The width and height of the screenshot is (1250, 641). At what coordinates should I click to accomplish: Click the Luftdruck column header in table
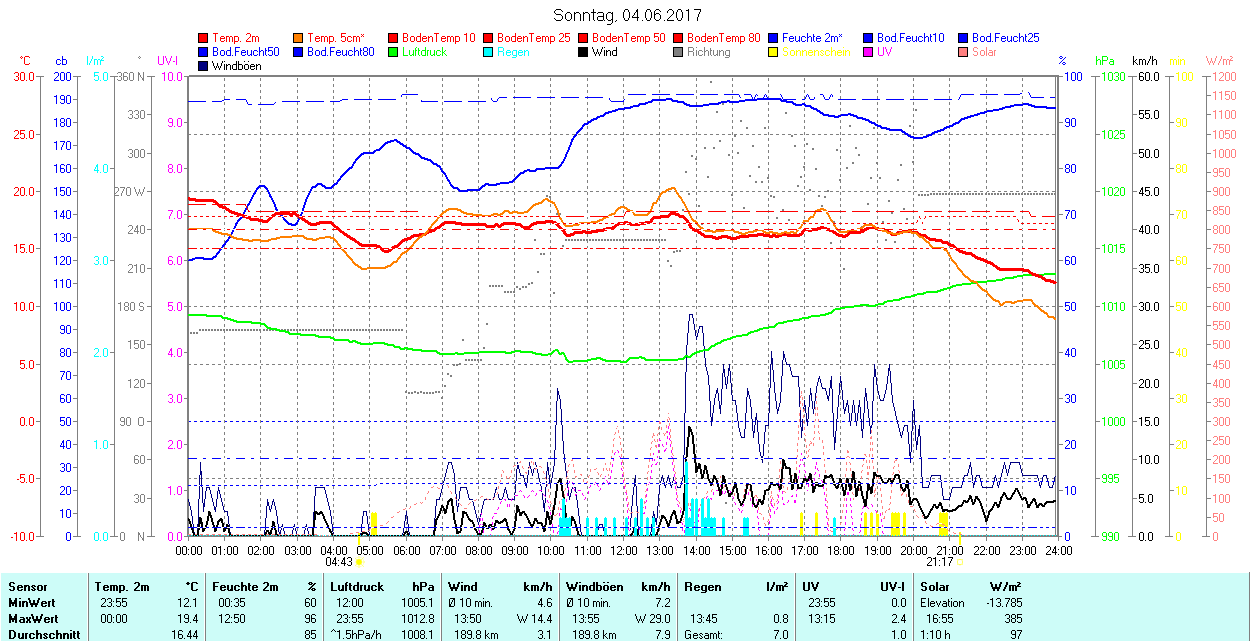[356, 587]
